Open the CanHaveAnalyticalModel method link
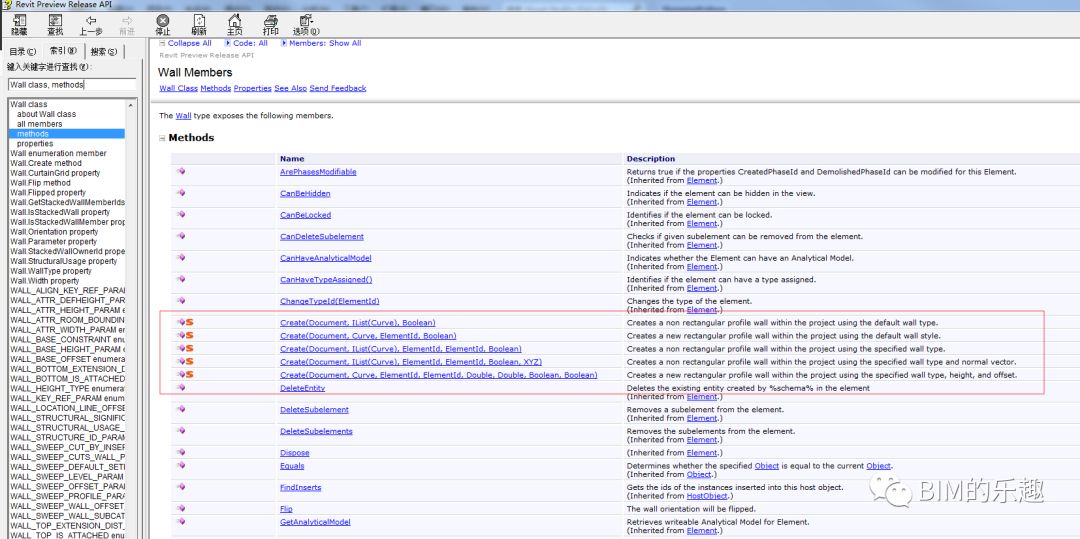The width and height of the screenshot is (1080, 539). point(326,258)
